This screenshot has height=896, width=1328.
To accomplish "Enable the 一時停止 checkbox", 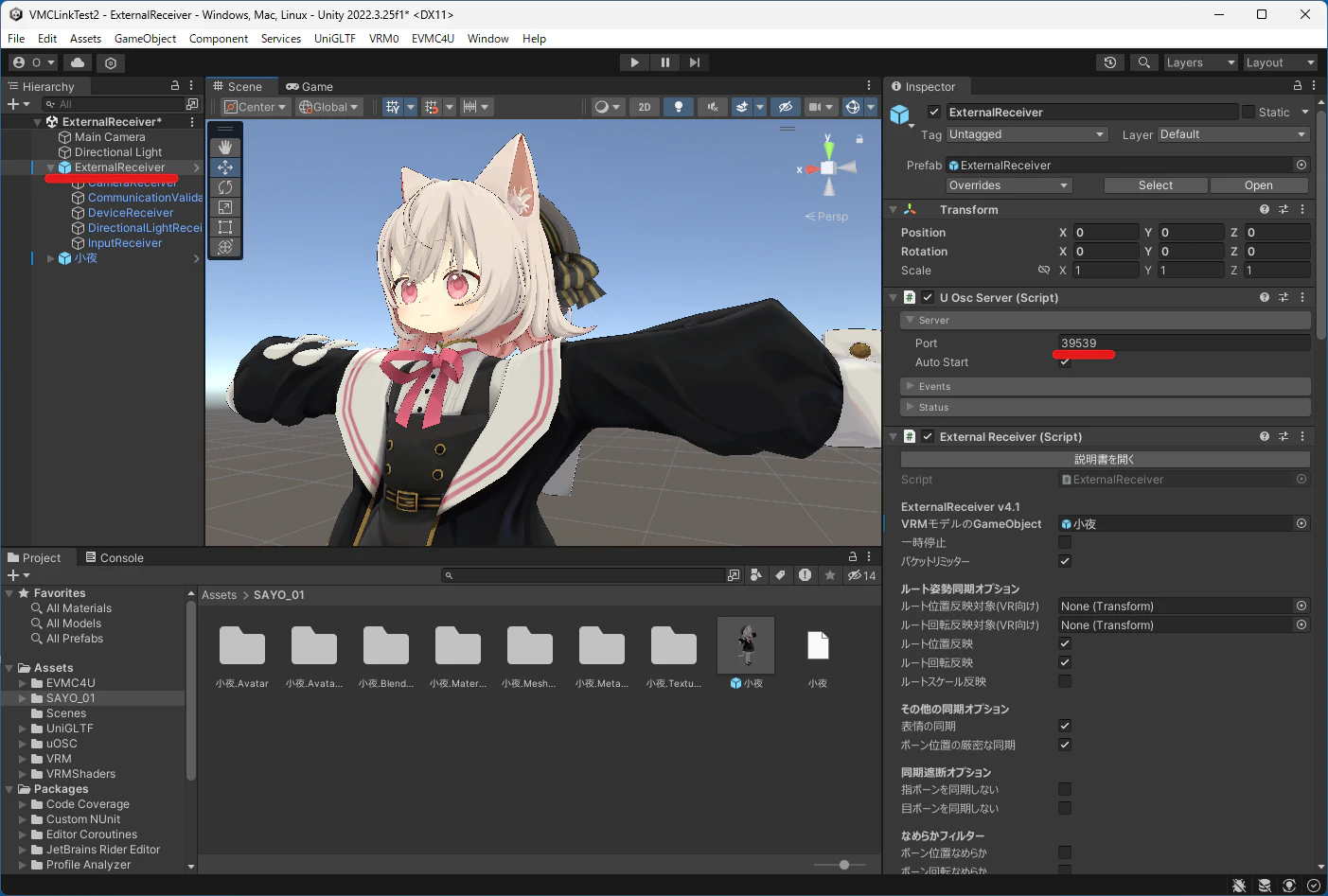I will coord(1065,542).
